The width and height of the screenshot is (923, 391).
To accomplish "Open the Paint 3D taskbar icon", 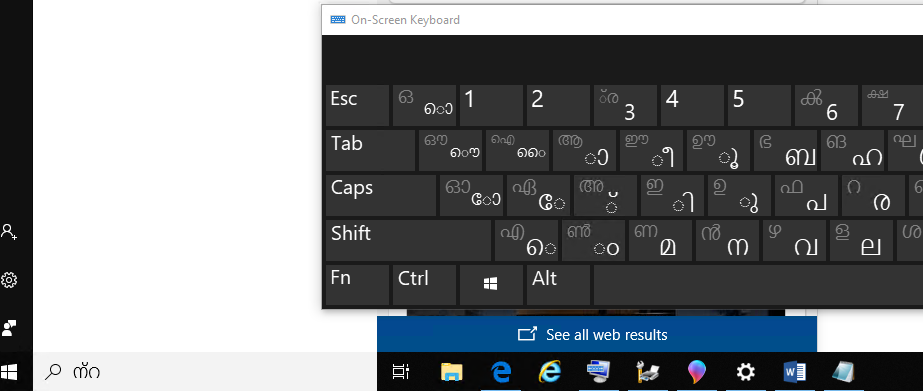I will 696,372.
